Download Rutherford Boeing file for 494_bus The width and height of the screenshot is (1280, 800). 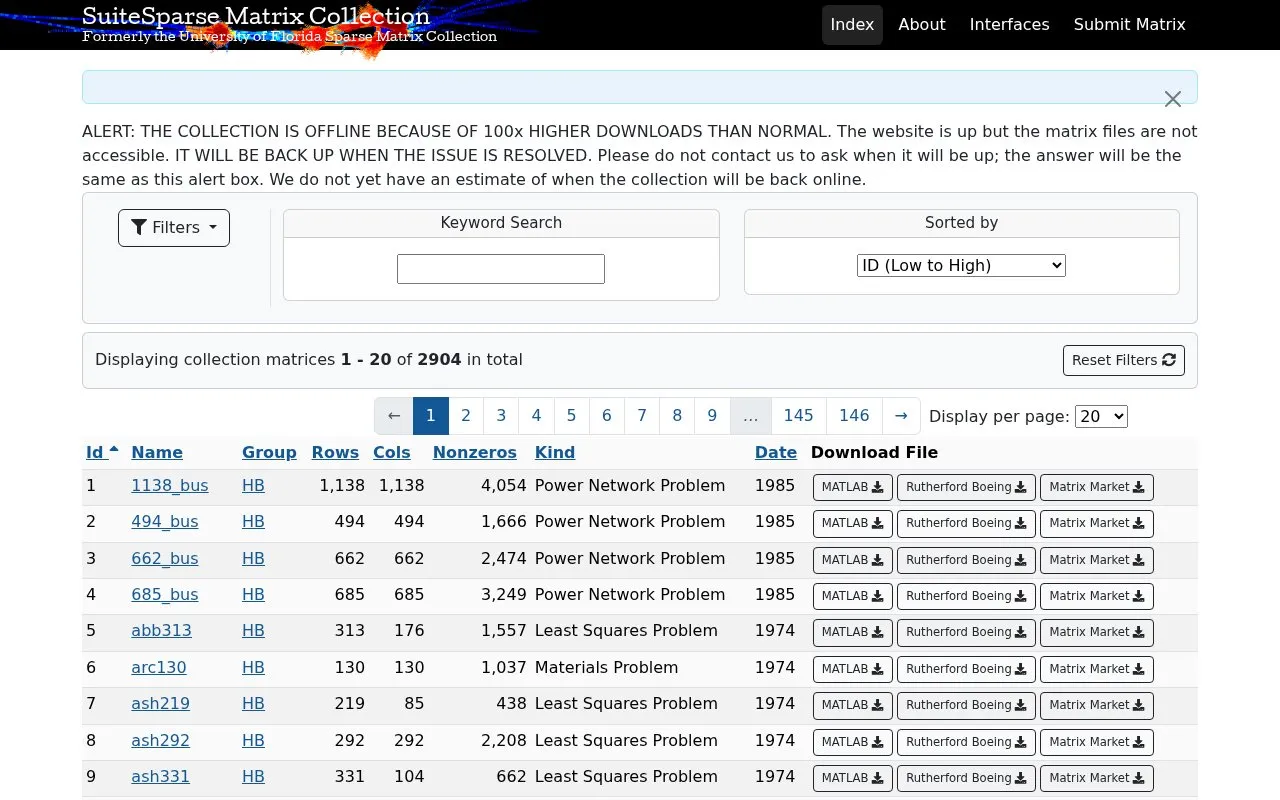pos(966,523)
